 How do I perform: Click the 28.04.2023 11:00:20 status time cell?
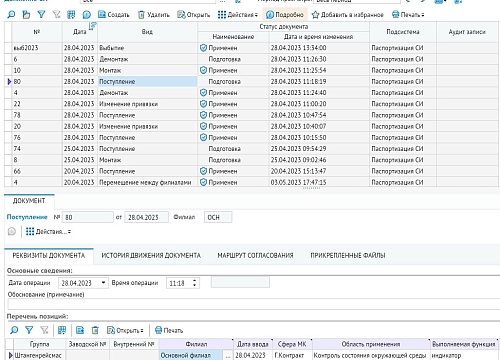click(x=319, y=104)
